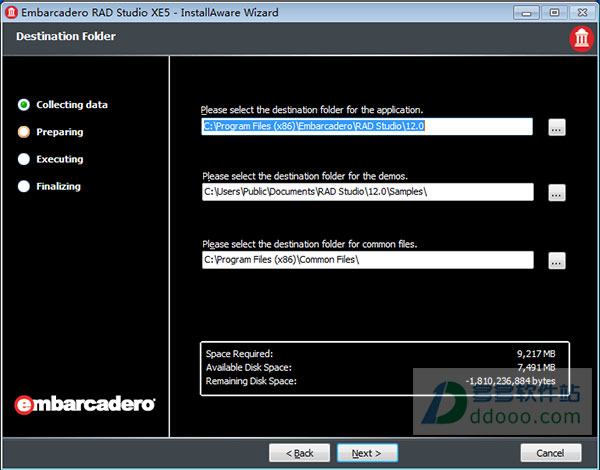The image size is (600, 470).
Task: Click the Space Required label
Action: (x=240, y=354)
